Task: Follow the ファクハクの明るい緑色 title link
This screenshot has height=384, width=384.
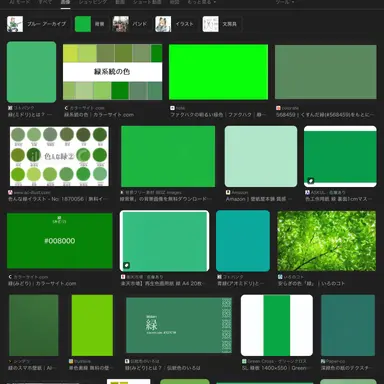Action: point(218,115)
